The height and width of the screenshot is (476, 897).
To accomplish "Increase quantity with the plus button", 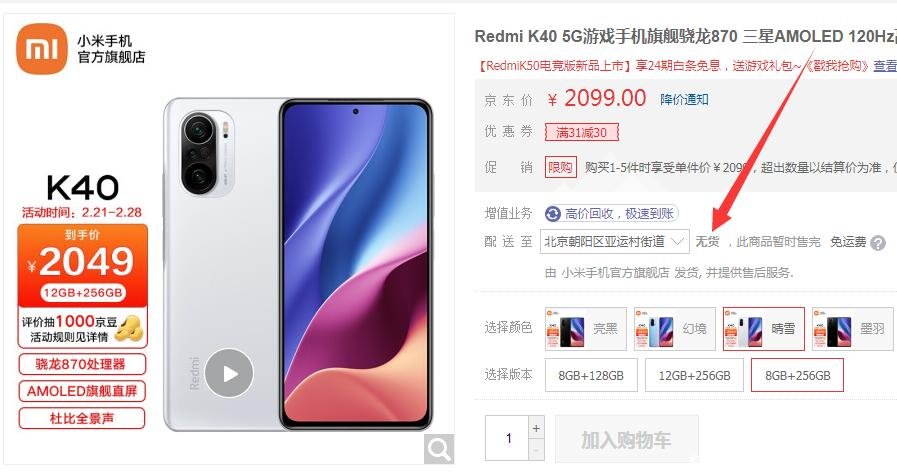I will coord(536,429).
